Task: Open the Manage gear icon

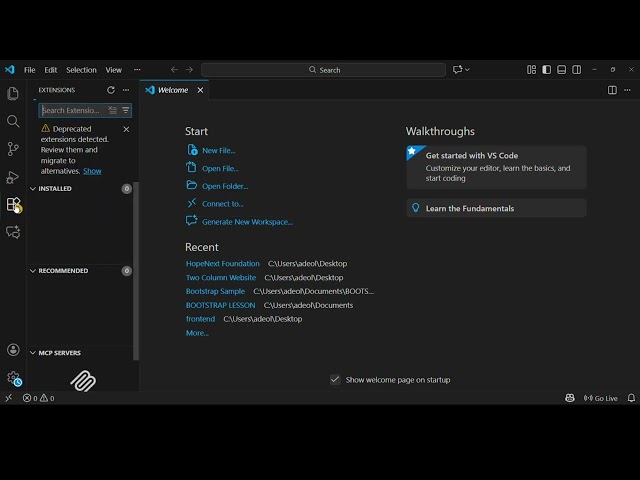Action: pyautogui.click(x=13, y=378)
